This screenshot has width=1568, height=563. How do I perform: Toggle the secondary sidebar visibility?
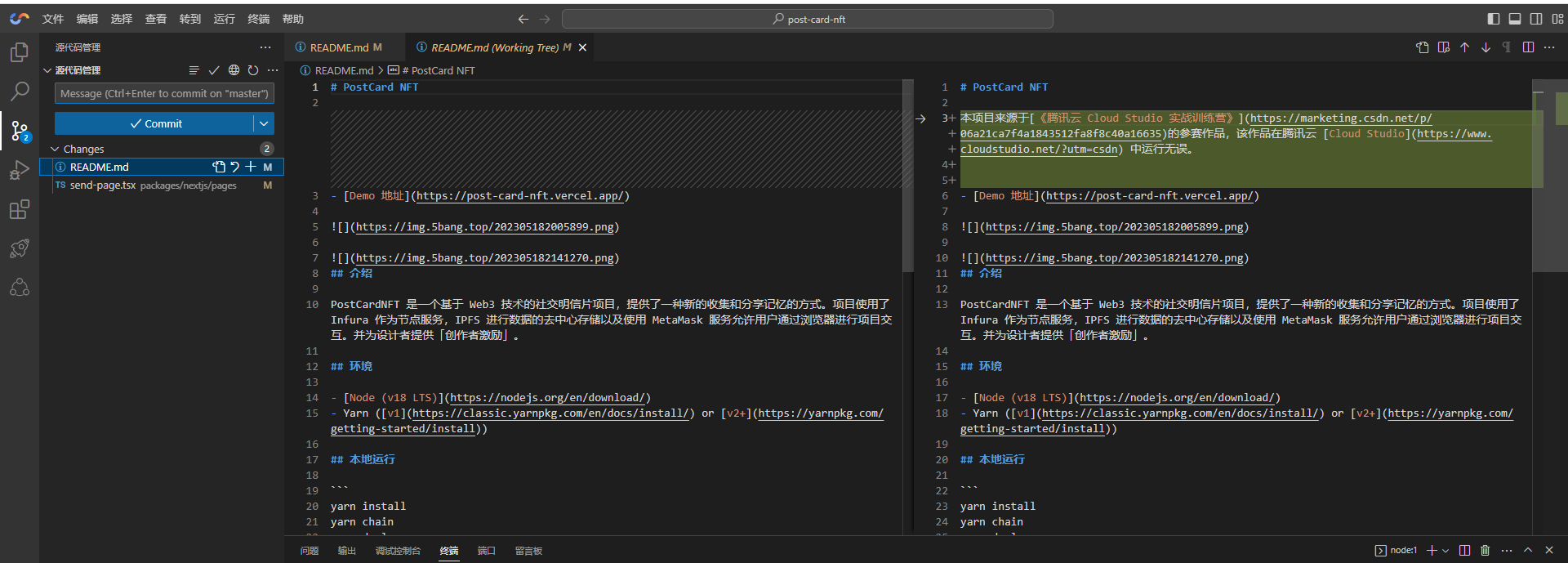[1536, 19]
